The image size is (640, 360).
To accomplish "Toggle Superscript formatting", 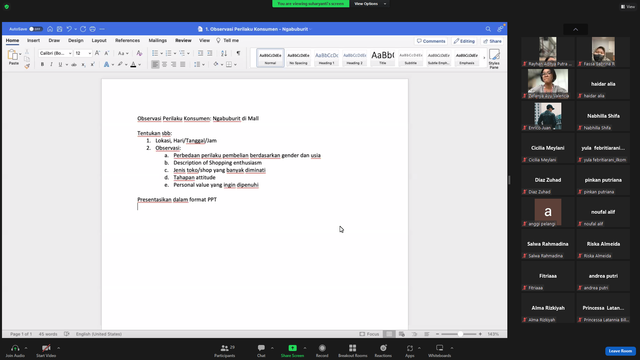I will tap(93, 64).
